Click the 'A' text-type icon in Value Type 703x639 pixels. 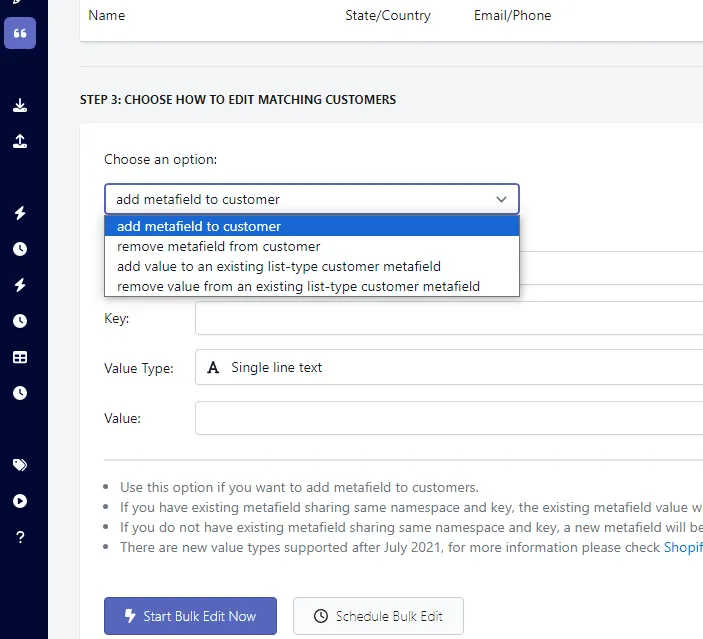(x=213, y=368)
